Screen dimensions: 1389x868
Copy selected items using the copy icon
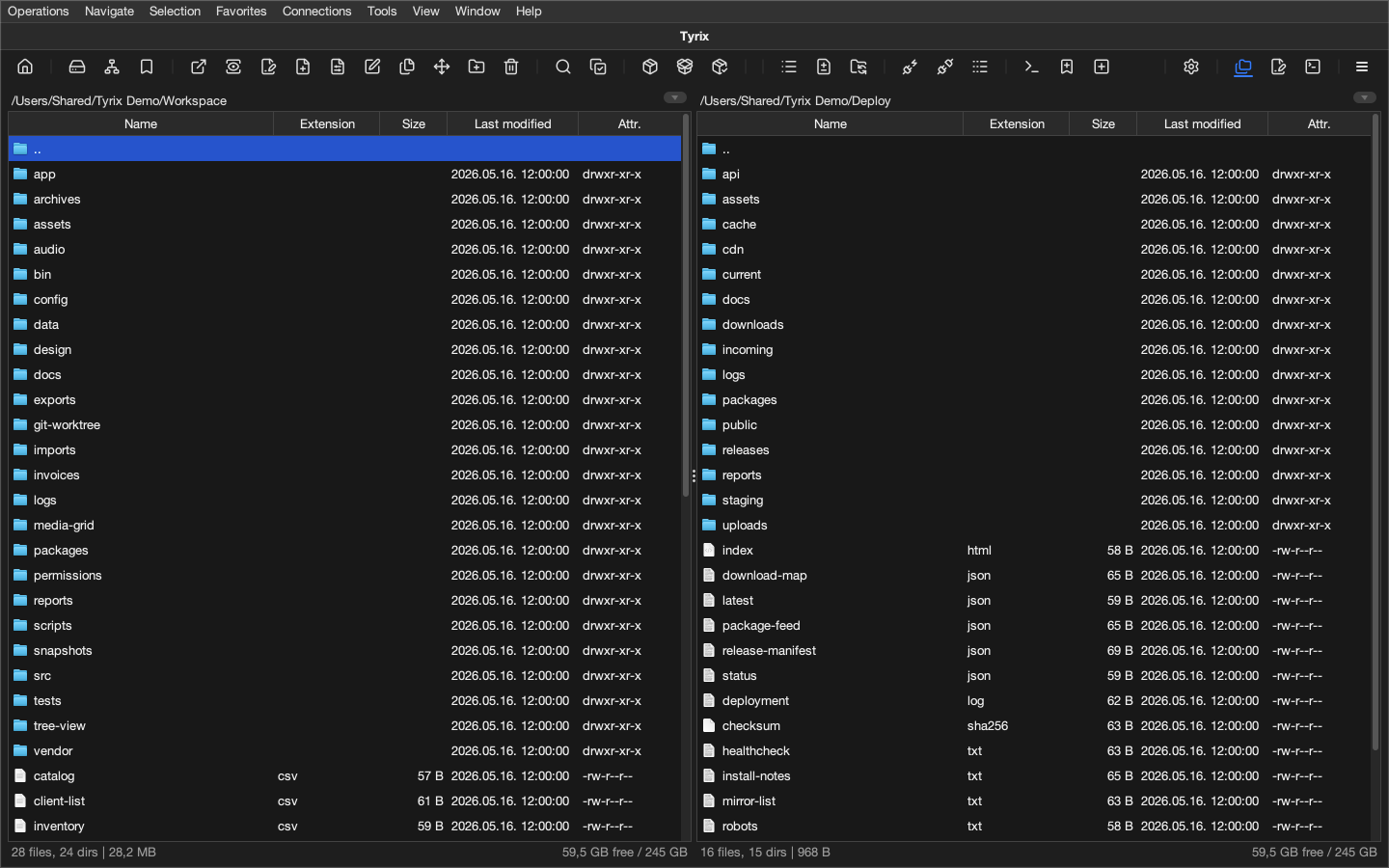[407, 67]
